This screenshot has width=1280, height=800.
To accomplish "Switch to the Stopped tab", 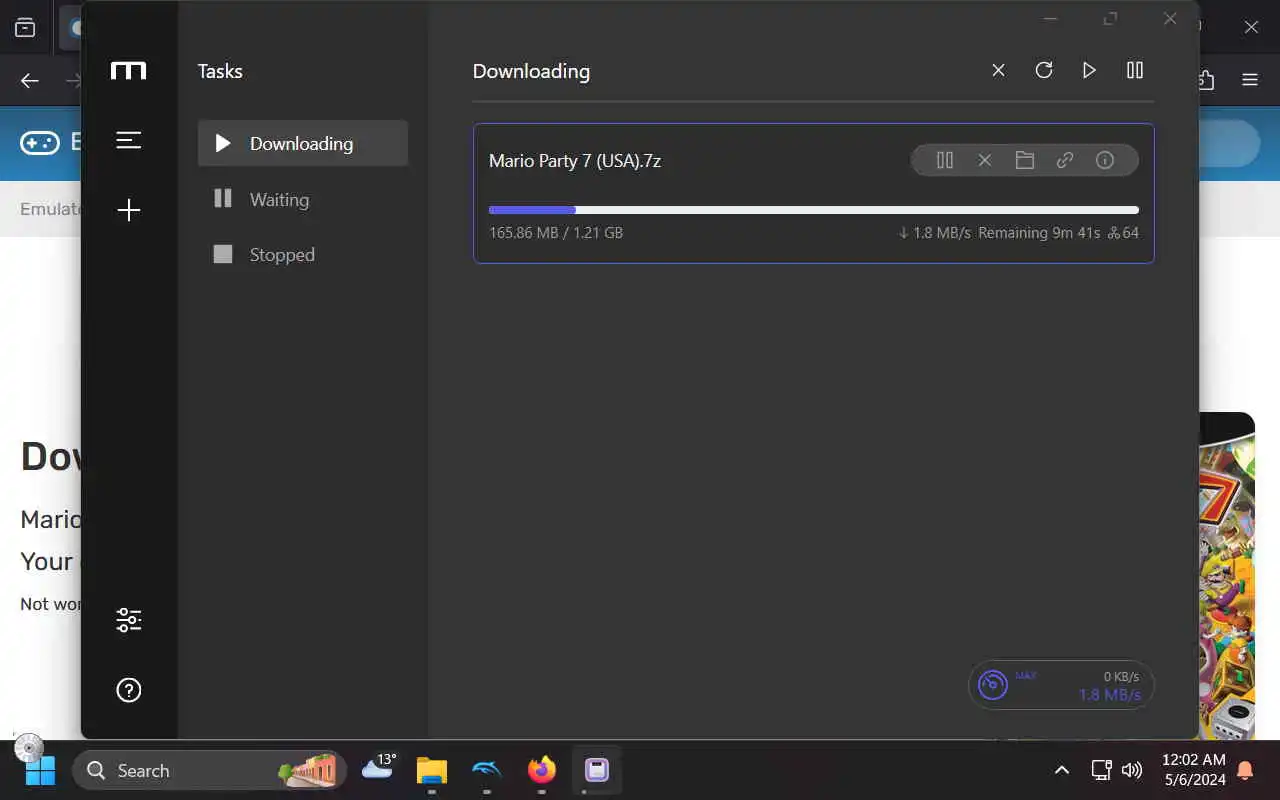I will [x=303, y=255].
